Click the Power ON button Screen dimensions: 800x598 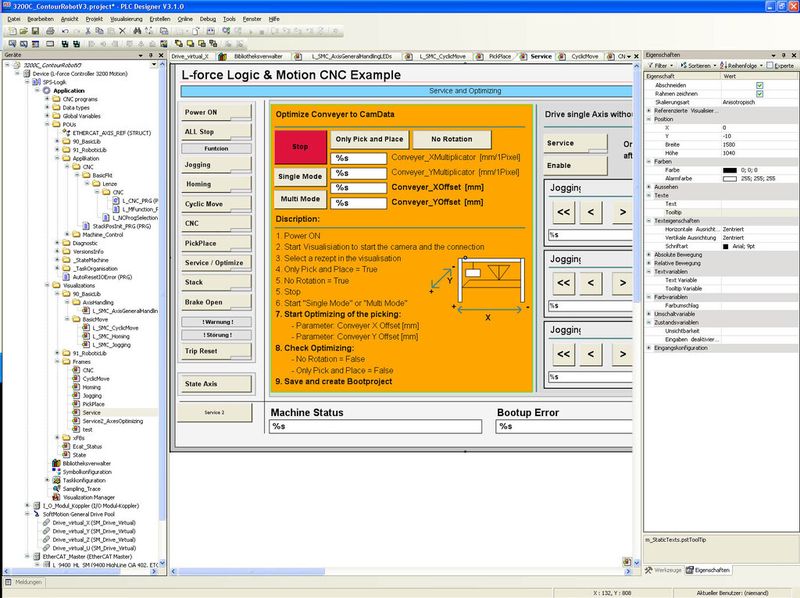coord(214,112)
